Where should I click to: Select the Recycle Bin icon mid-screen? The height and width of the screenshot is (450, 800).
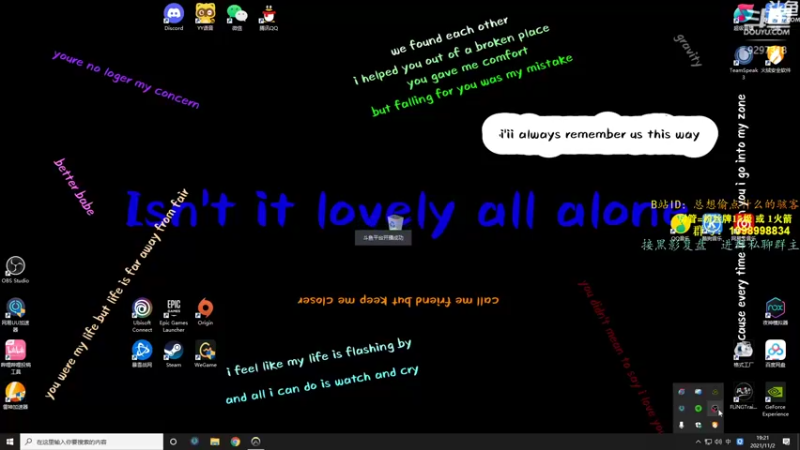395,222
